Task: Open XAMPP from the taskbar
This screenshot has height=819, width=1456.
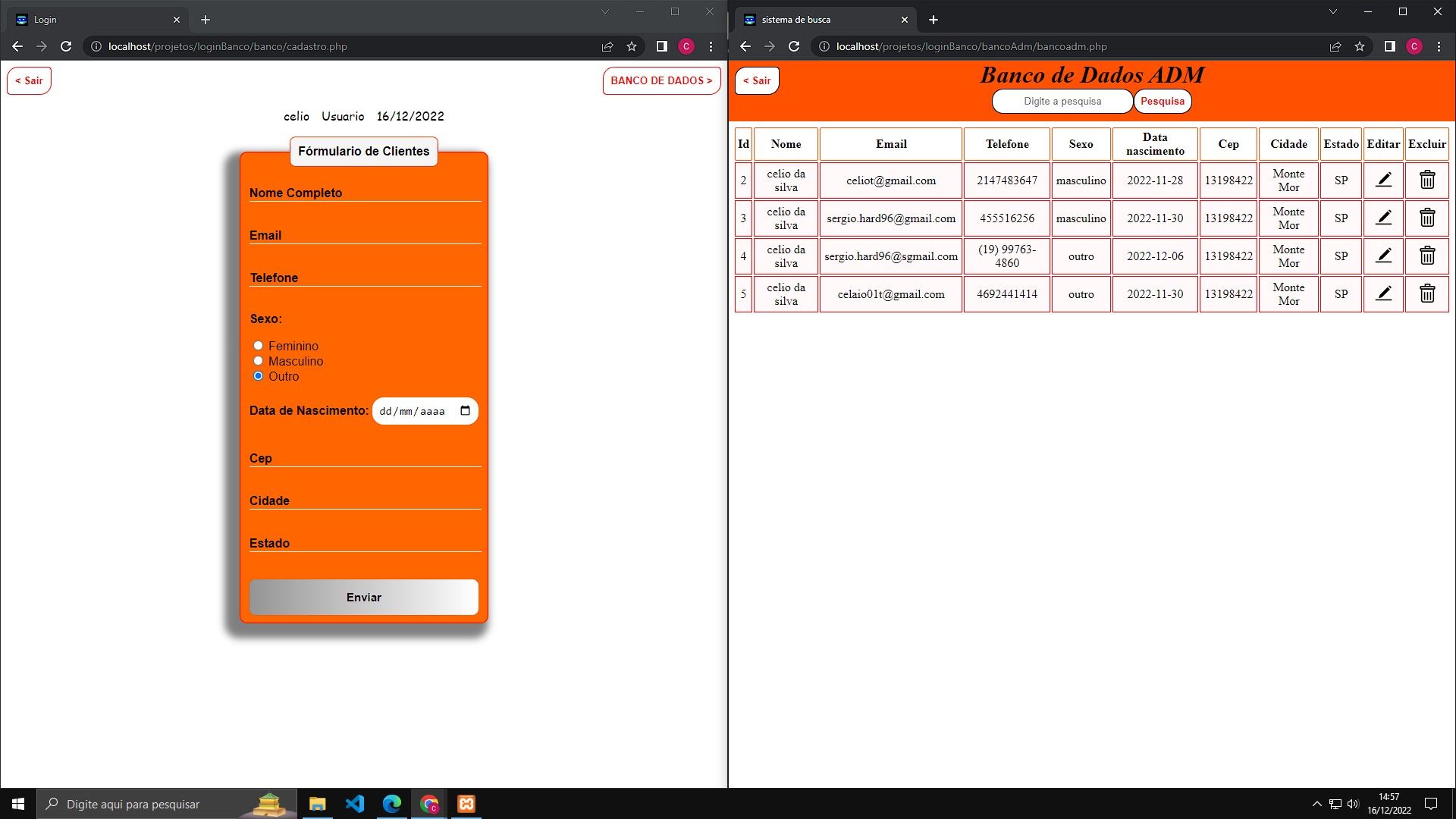Action: pos(466,804)
